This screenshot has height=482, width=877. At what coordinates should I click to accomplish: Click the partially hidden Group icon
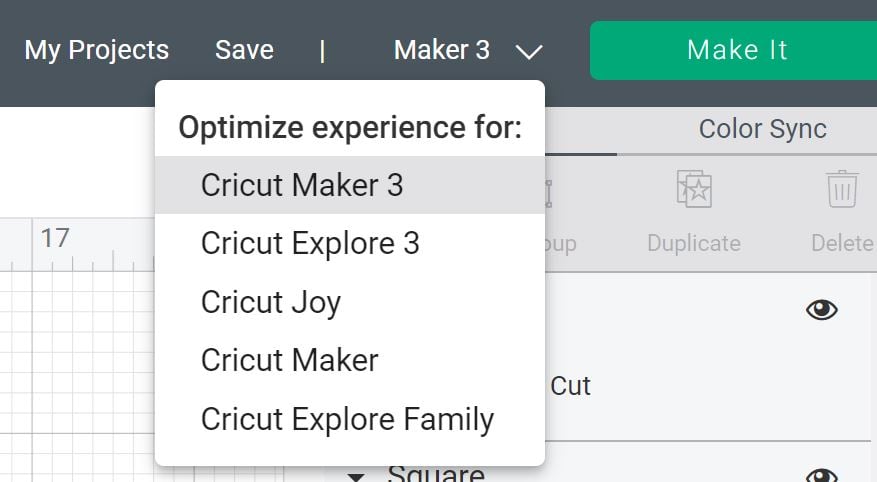click(549, 193)
